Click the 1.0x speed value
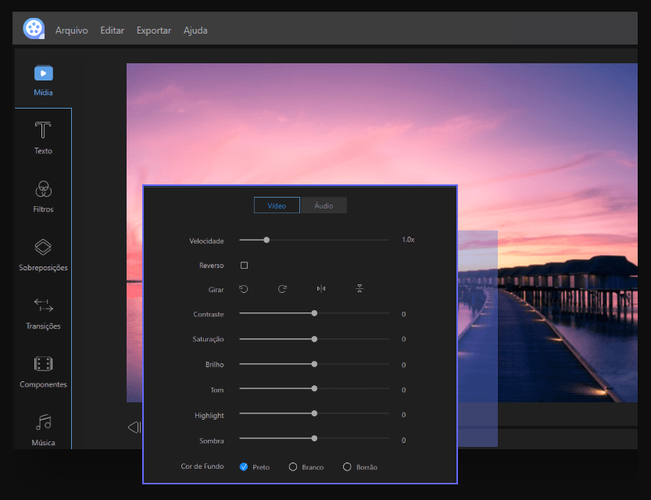The height and width of the screenshot is (500, 651). [408, 240]
